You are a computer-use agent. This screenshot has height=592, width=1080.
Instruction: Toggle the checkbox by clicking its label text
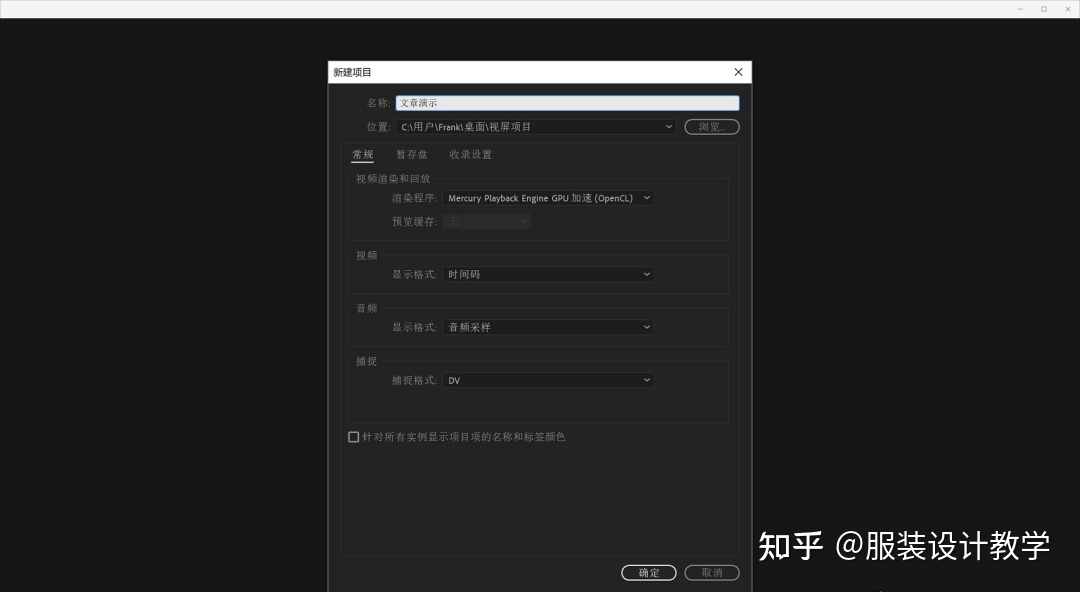465,437
